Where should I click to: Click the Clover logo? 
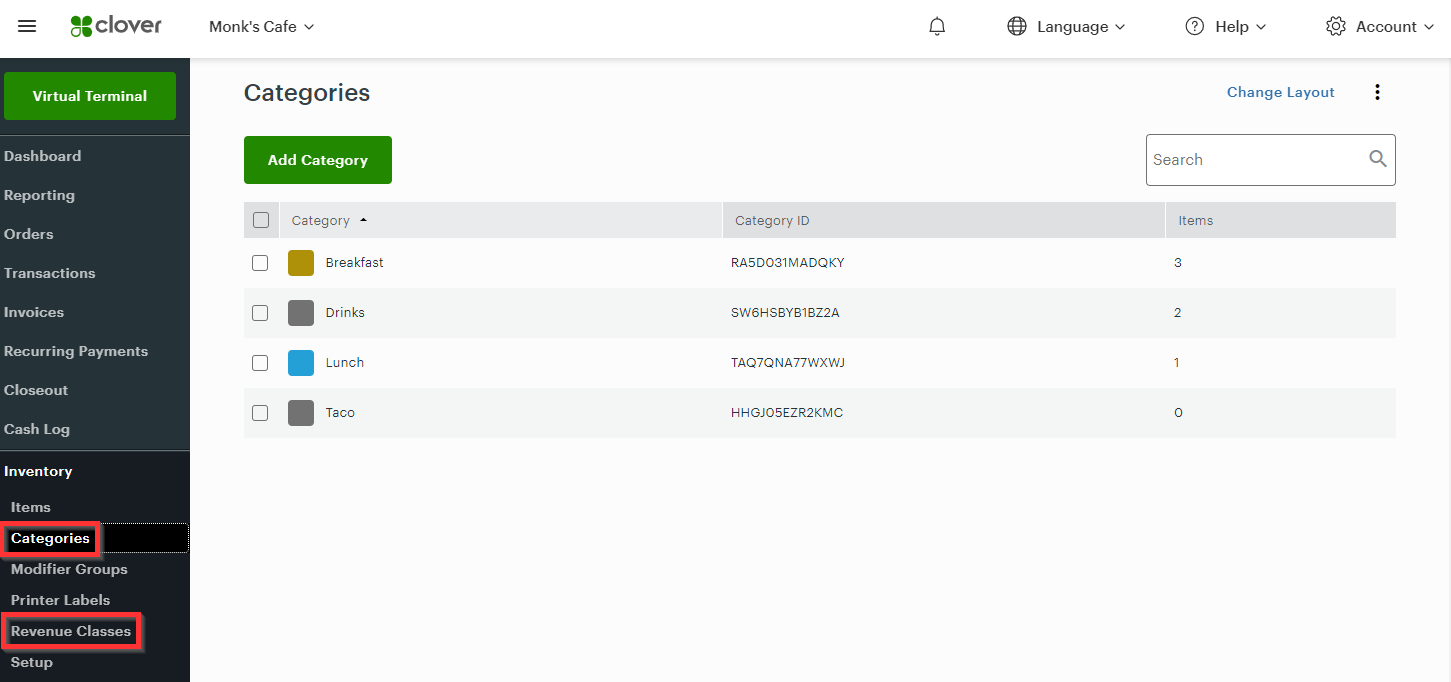116,27
